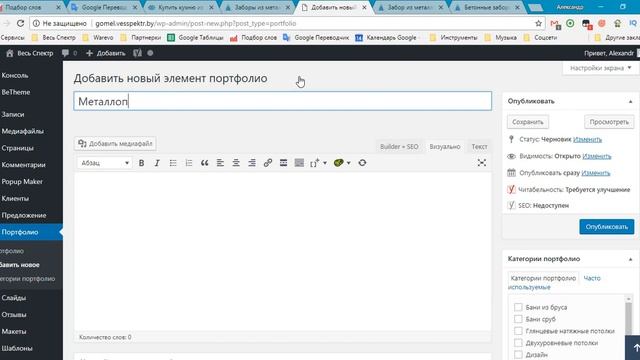Switch to the Google Переводчик browser tab
Image resolution: width=640 pixels, height=360 pixels.
[x=104, y=7]
